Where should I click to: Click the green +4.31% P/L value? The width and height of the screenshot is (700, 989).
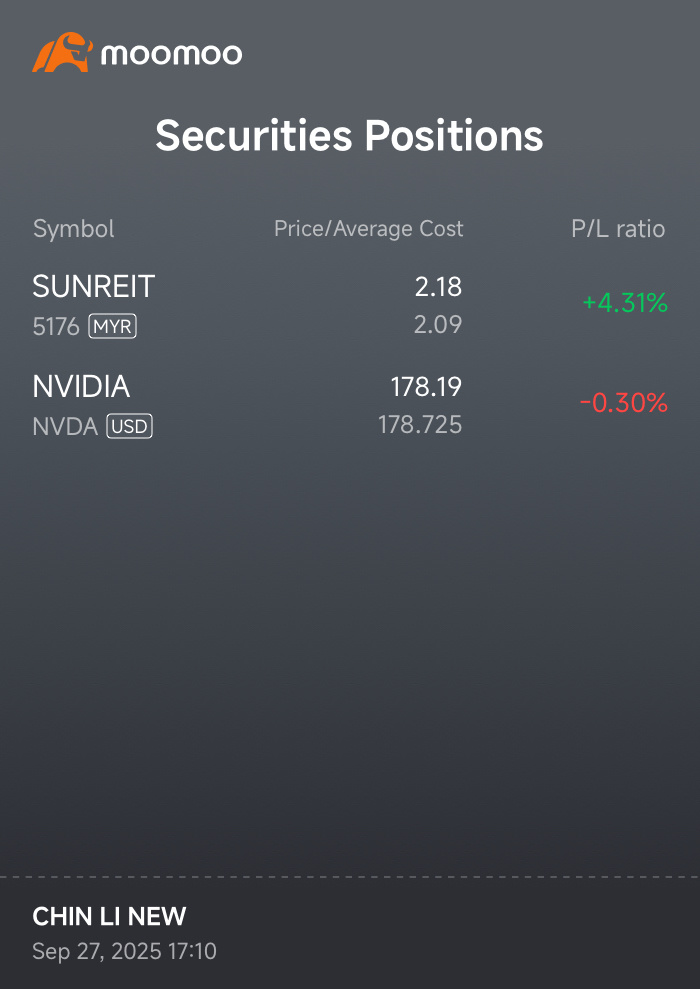click(624, 303)
